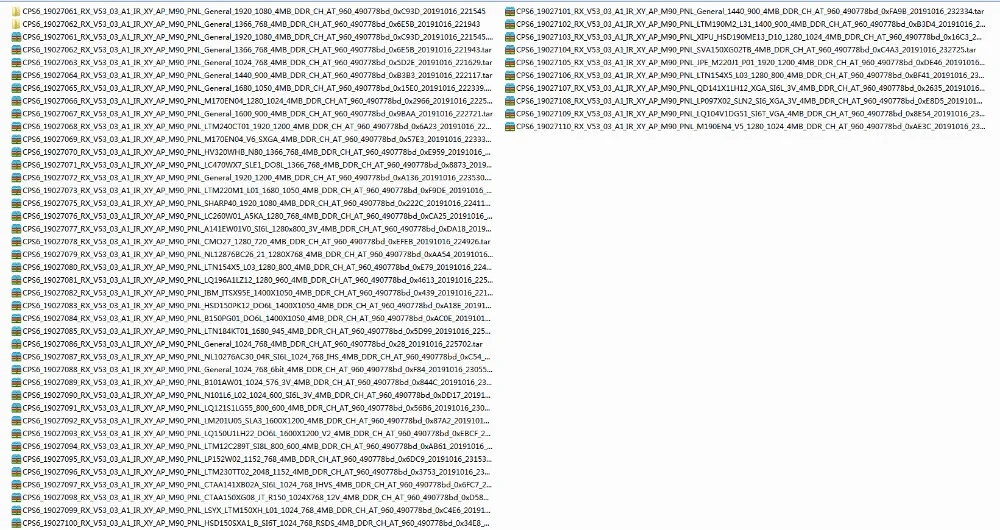This screenshot has height=530, width=1000.
Task: Click archive icon of CPS6_19027110 M190EN4 file
Action: tap(510, 126)
